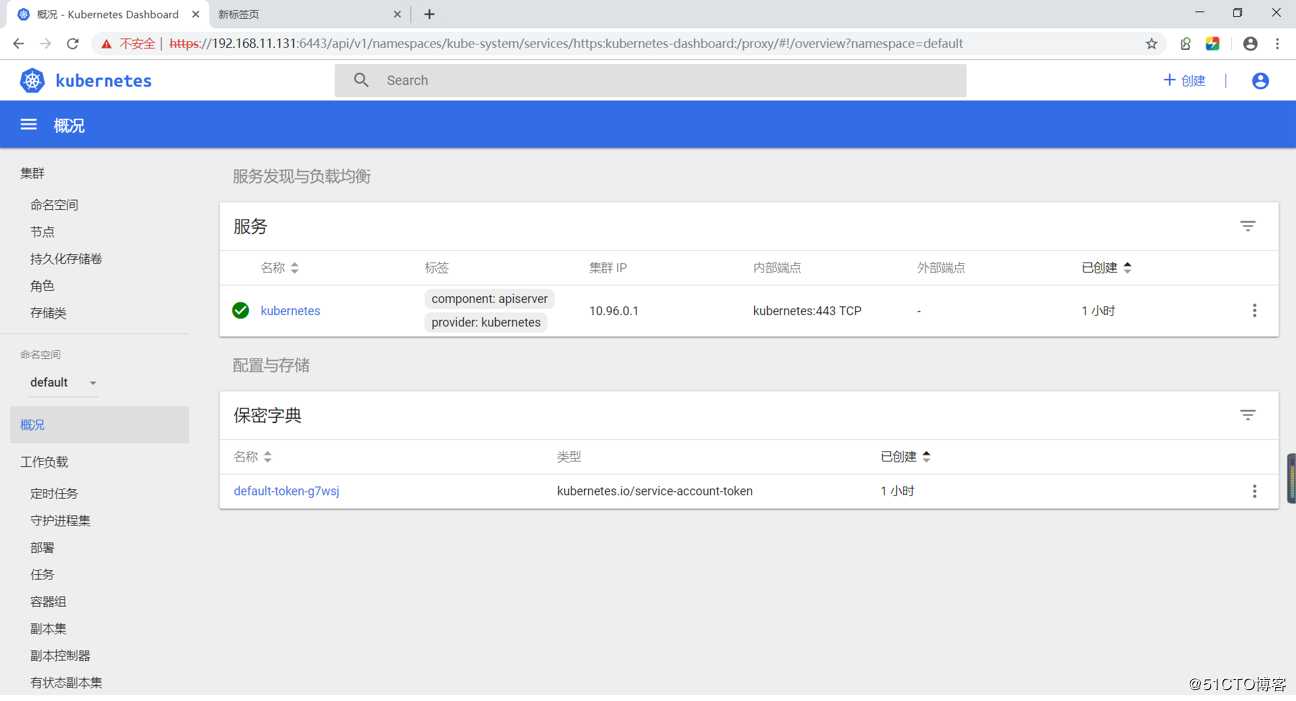Click the kubernetes wordmark text link

(103, 81)
